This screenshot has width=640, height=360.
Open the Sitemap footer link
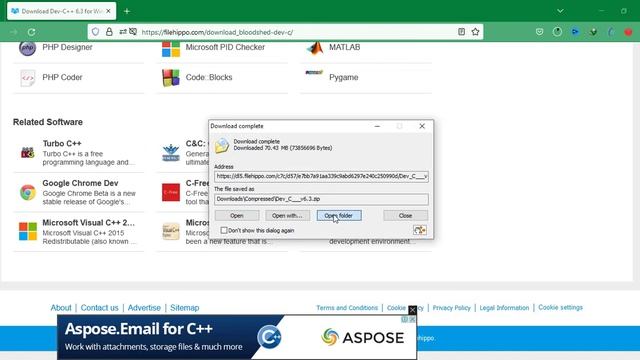point(184,308)
